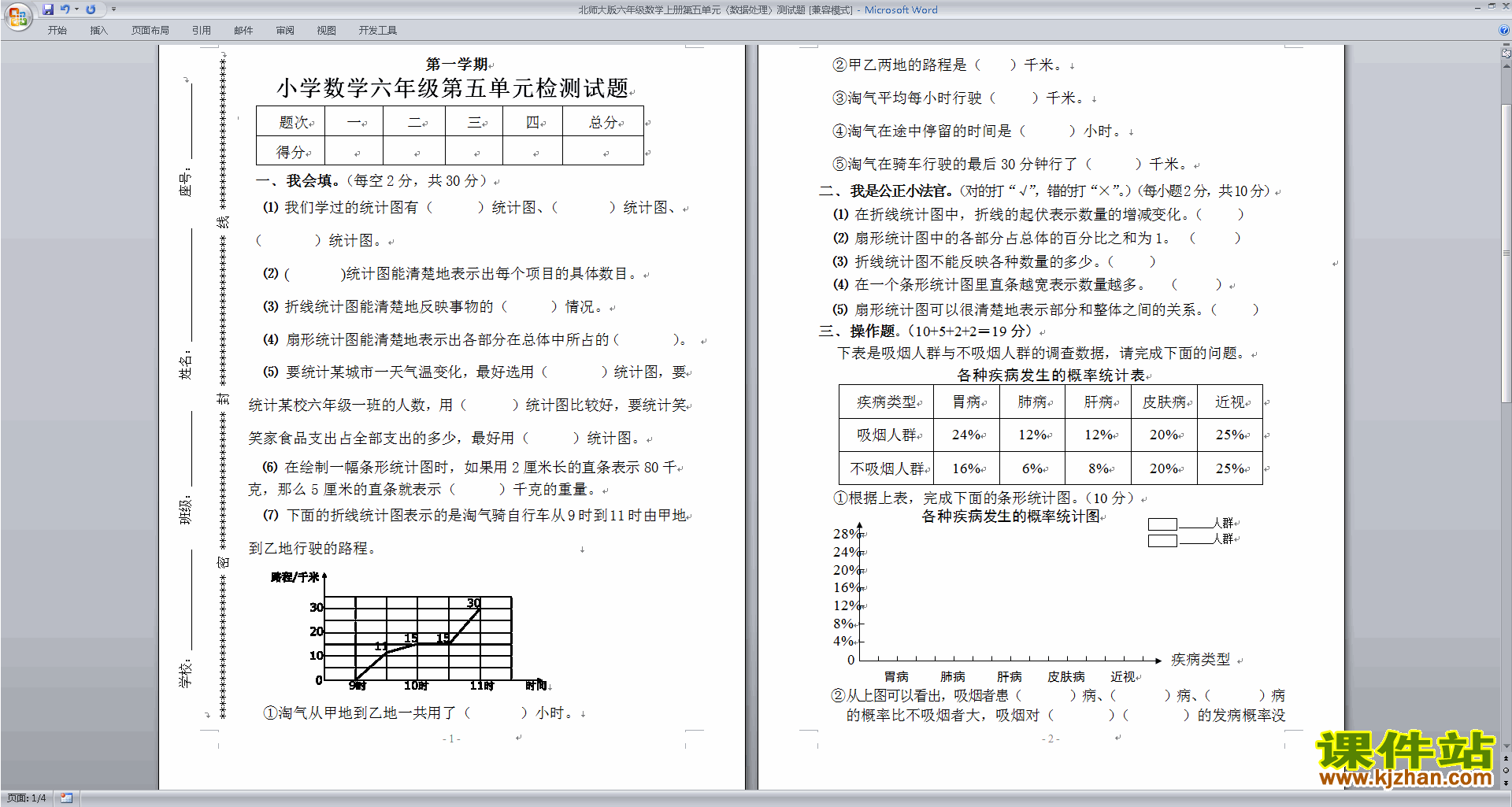The width and height of the screenshot is (1512, 807).
Task: Open the 开发工具 ribbon tab
Action: (x=378, y=30)
